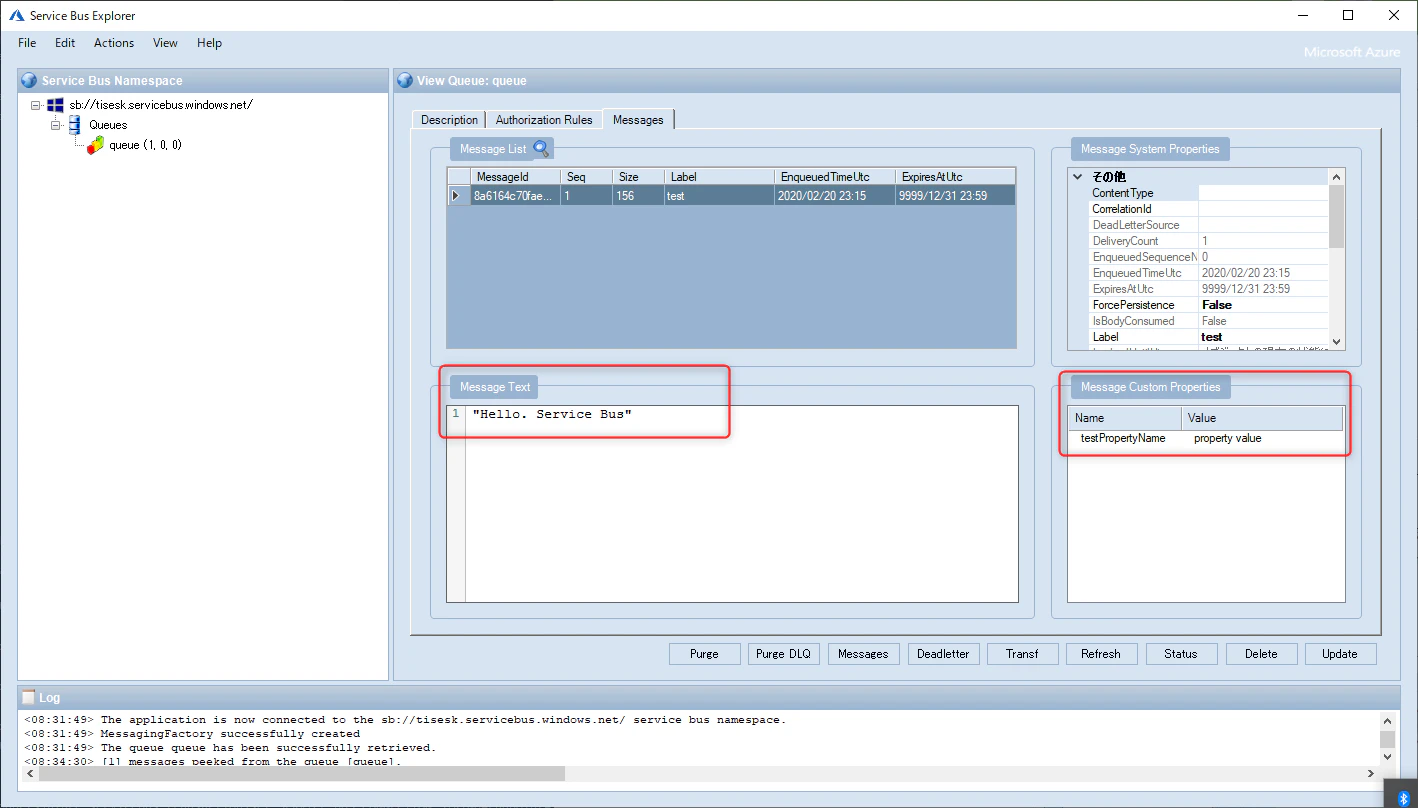
Task: Click the Update button
Action: click(1340, 654)
